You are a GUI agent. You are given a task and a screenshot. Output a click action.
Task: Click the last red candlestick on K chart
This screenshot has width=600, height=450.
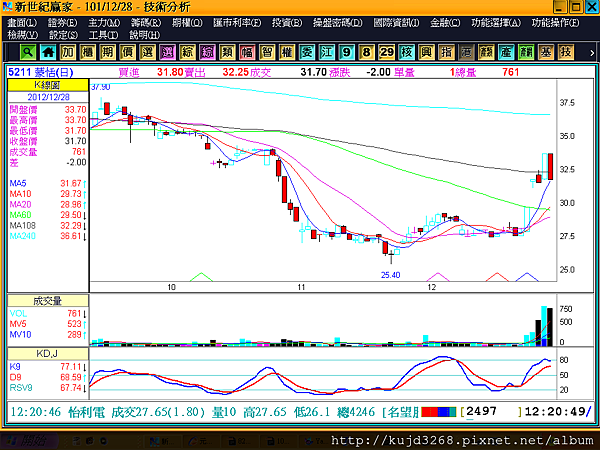click(550, 166)
